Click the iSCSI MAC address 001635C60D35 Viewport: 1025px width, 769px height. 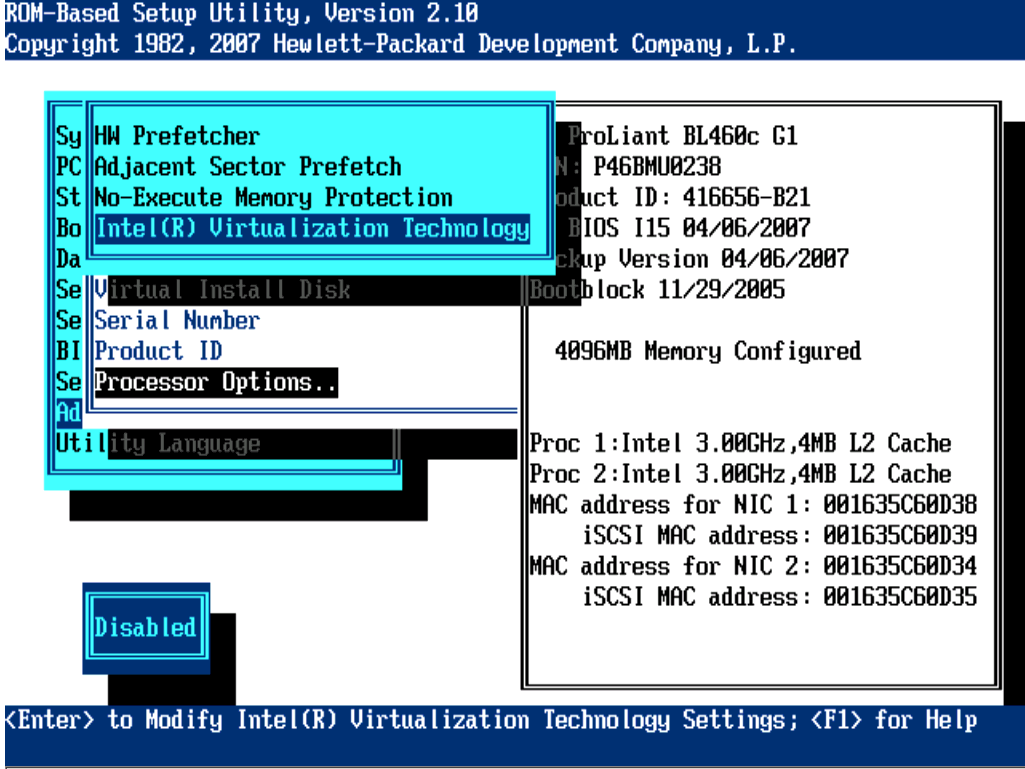pyautogui.click(x=900, y=597)
